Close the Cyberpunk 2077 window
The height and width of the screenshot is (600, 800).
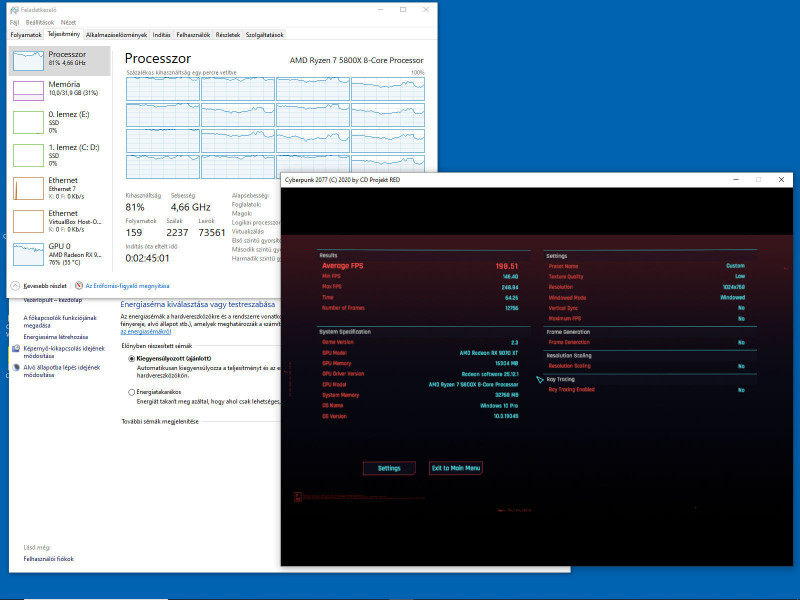[x=781, y=180]
